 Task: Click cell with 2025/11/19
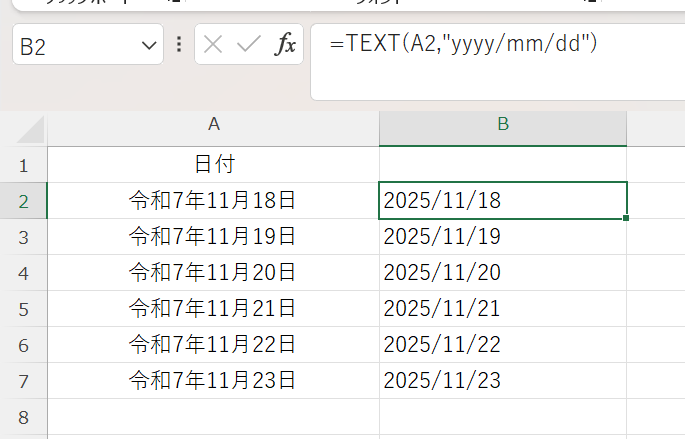pos(503,236)
